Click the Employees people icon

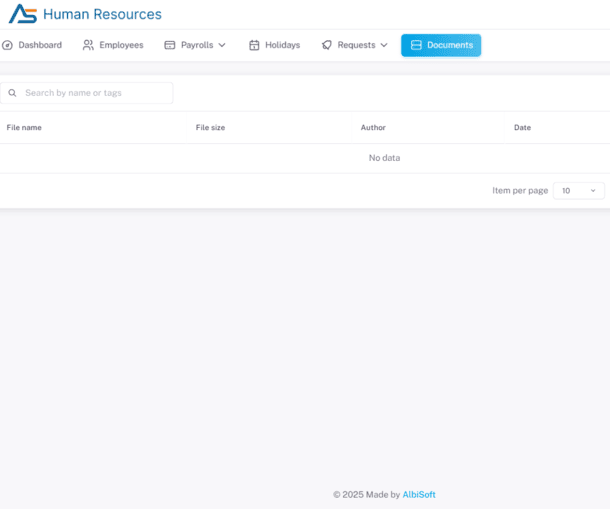[88, 45]
